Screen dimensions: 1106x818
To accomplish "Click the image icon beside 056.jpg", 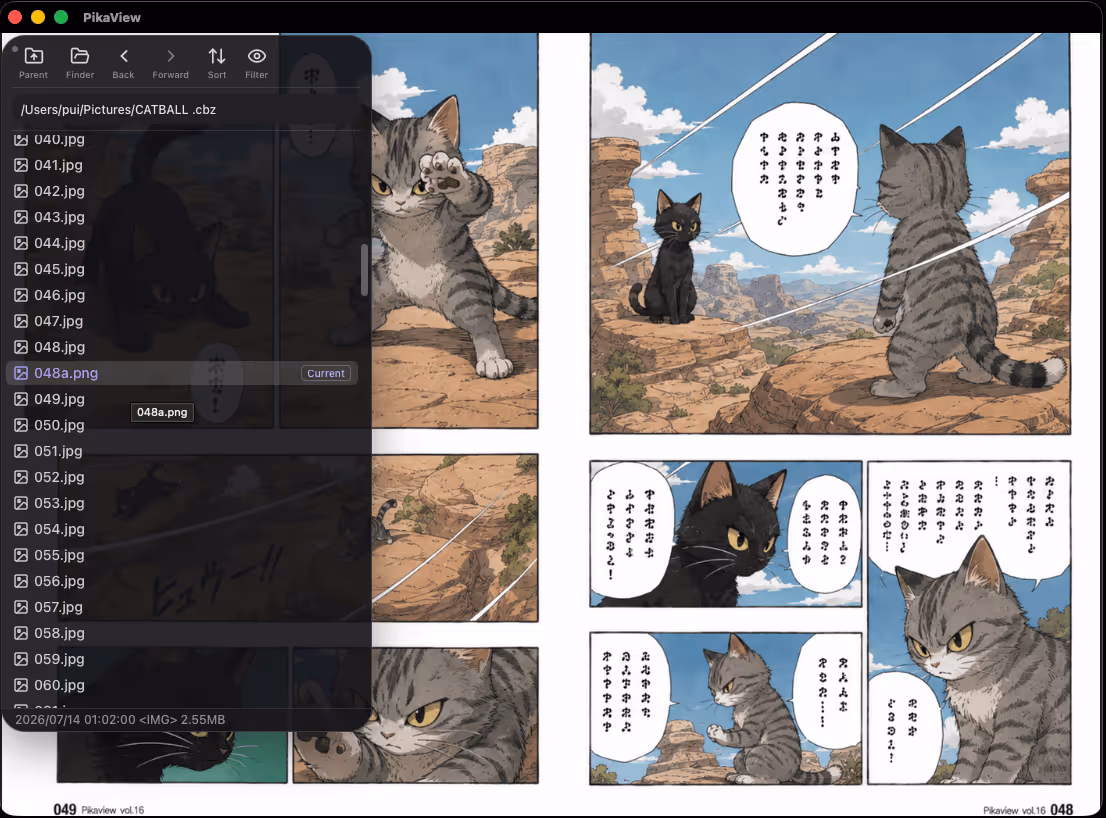I will click(21, 582).
